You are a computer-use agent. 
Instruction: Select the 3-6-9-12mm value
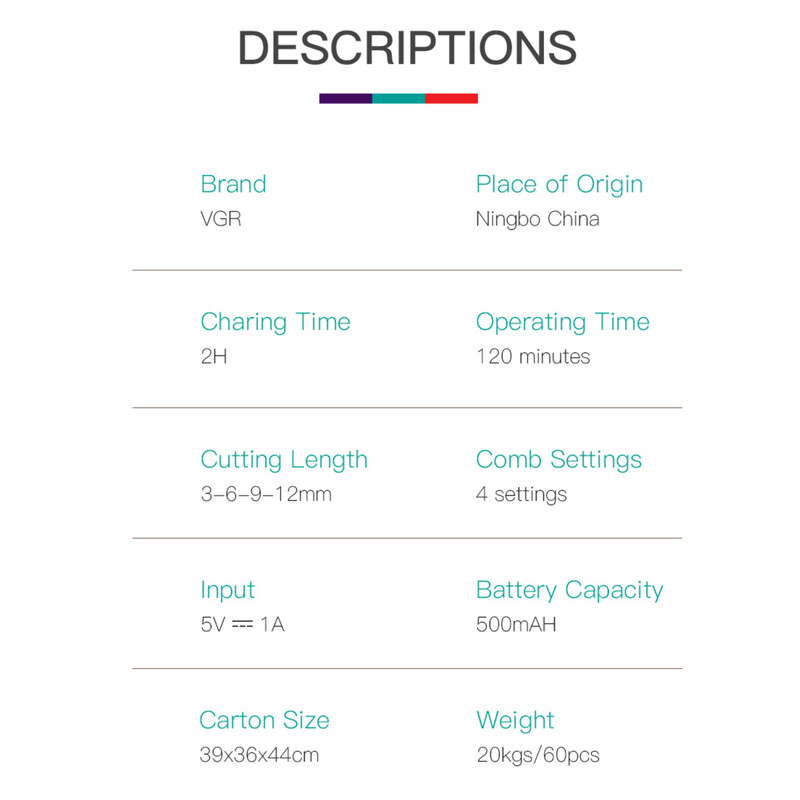pos(266,494)
